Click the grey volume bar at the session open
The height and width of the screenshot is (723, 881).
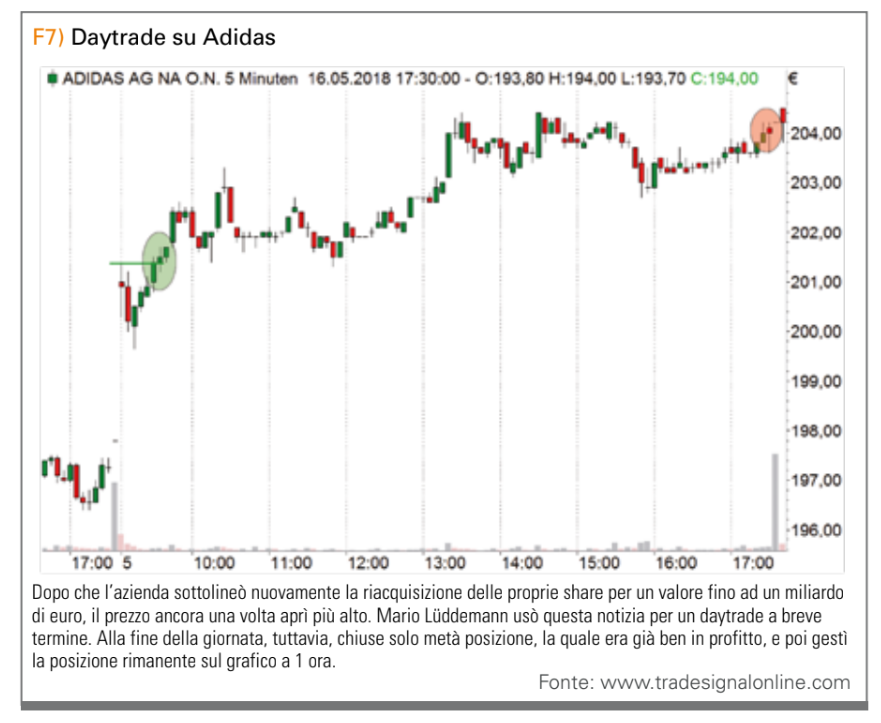(115, 514)
